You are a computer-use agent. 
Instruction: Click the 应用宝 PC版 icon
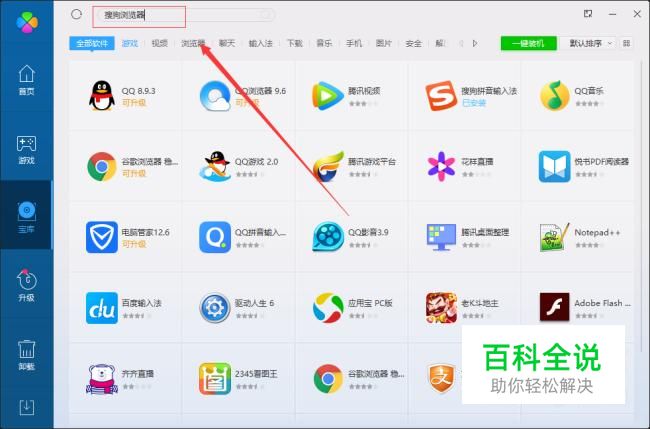pos(328,308)
